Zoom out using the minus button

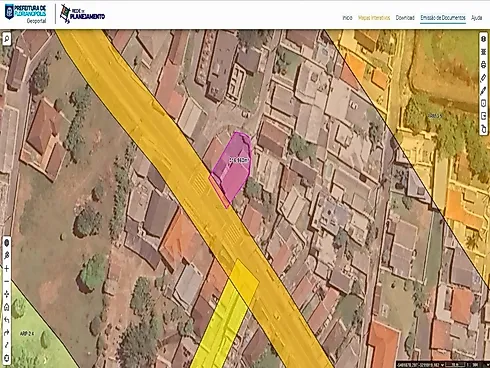[x=6, y=282]
